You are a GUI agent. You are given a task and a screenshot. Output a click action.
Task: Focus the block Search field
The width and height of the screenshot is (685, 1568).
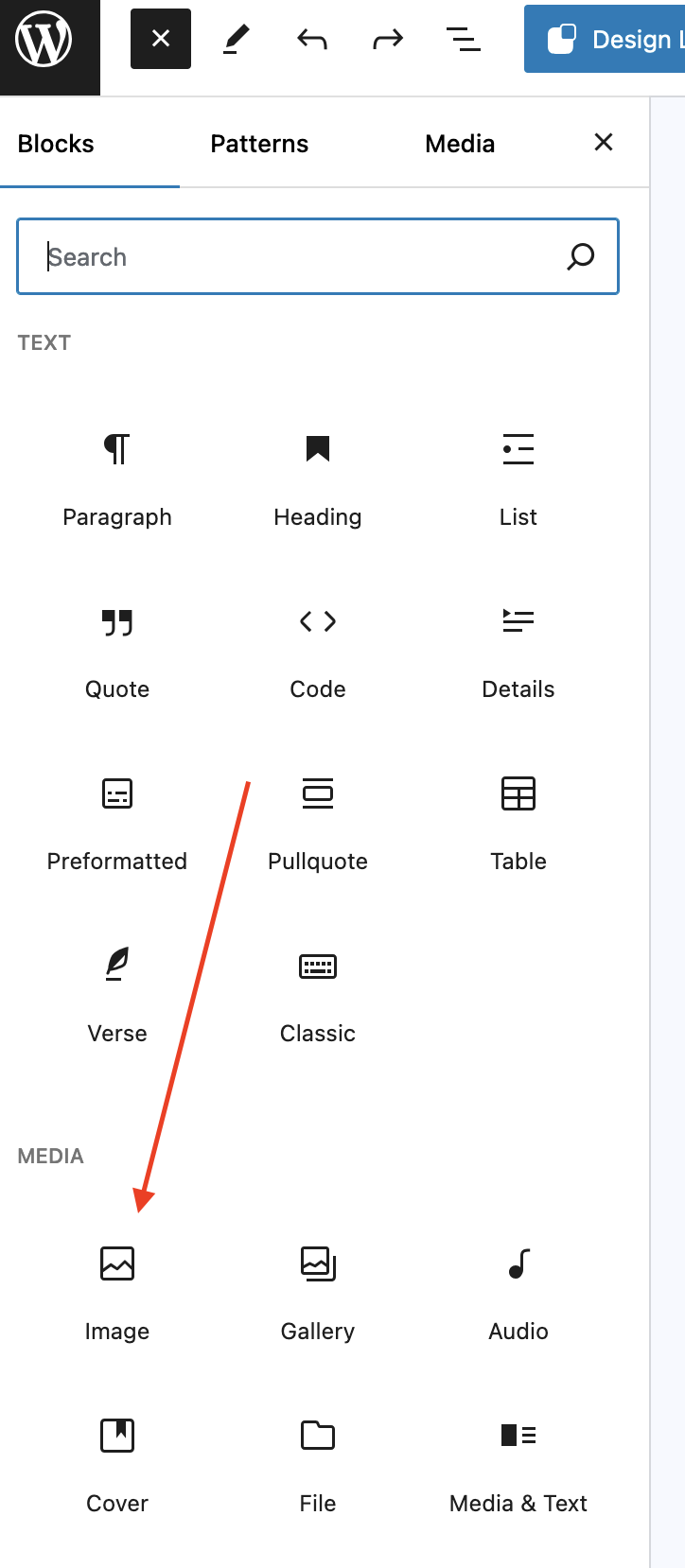[318, 256]
